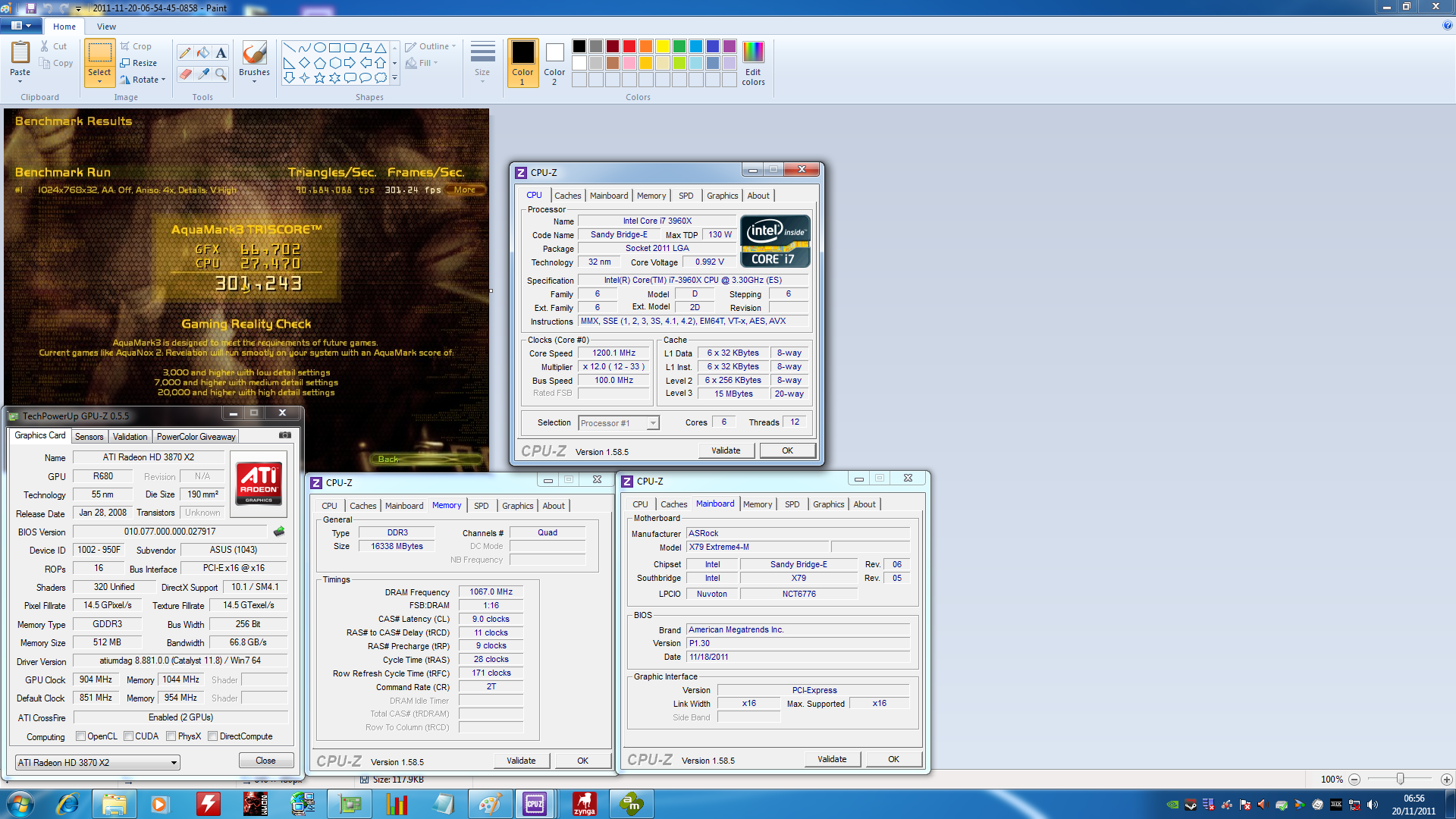The width and height of the screenshot is (1456, 819).
Task: Click the GPU-Z BIOS Version field
Action: pos(170,532)
